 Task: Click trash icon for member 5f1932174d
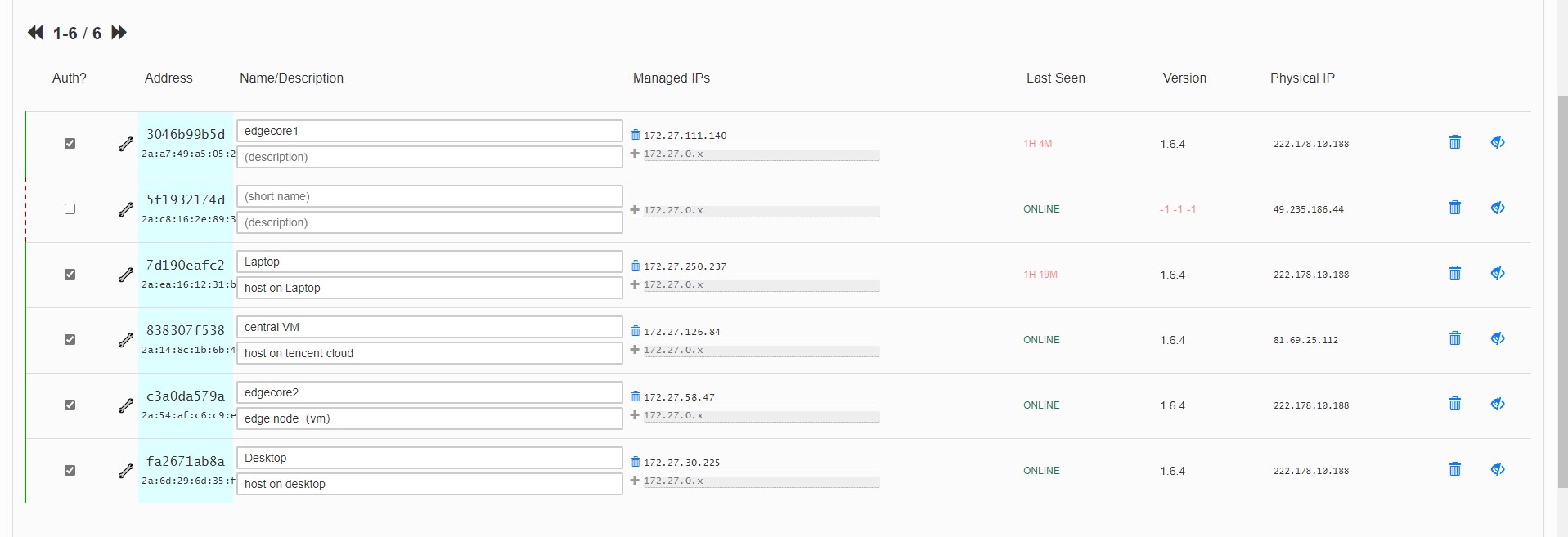[x=1454, y=208]
